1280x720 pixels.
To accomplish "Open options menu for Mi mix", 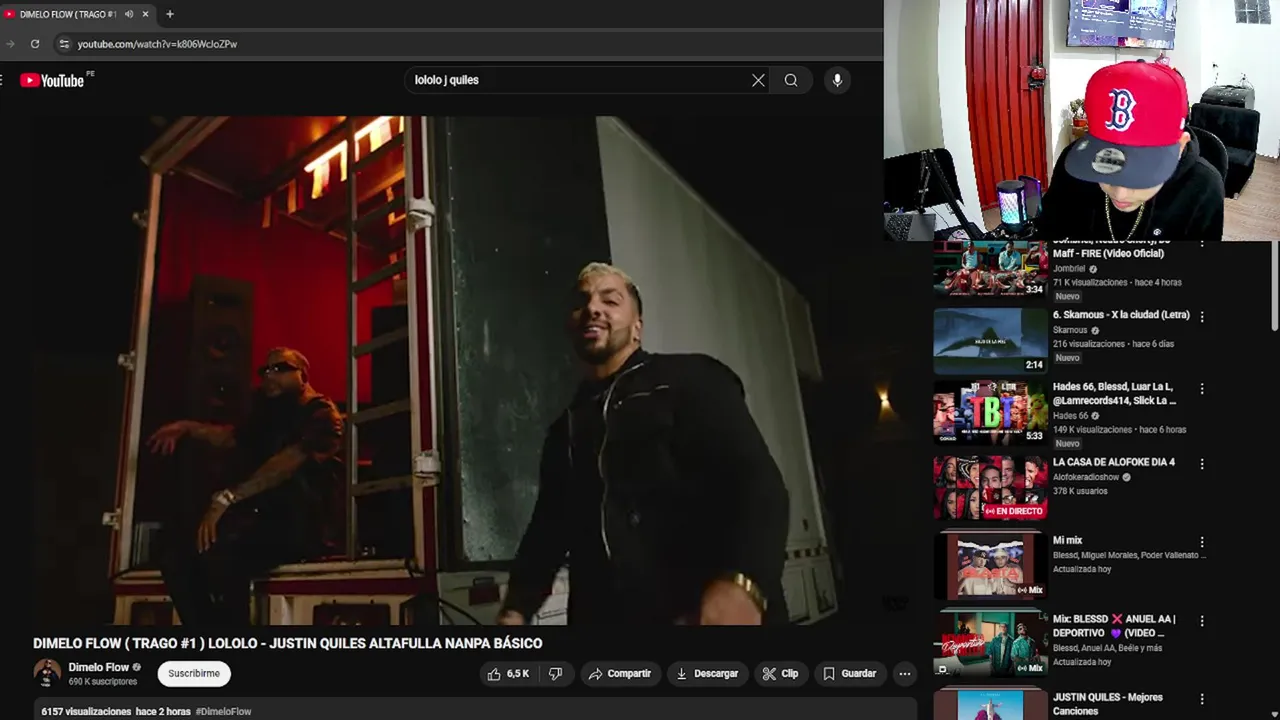I will pyautogui.click(x=1202, y=542).
